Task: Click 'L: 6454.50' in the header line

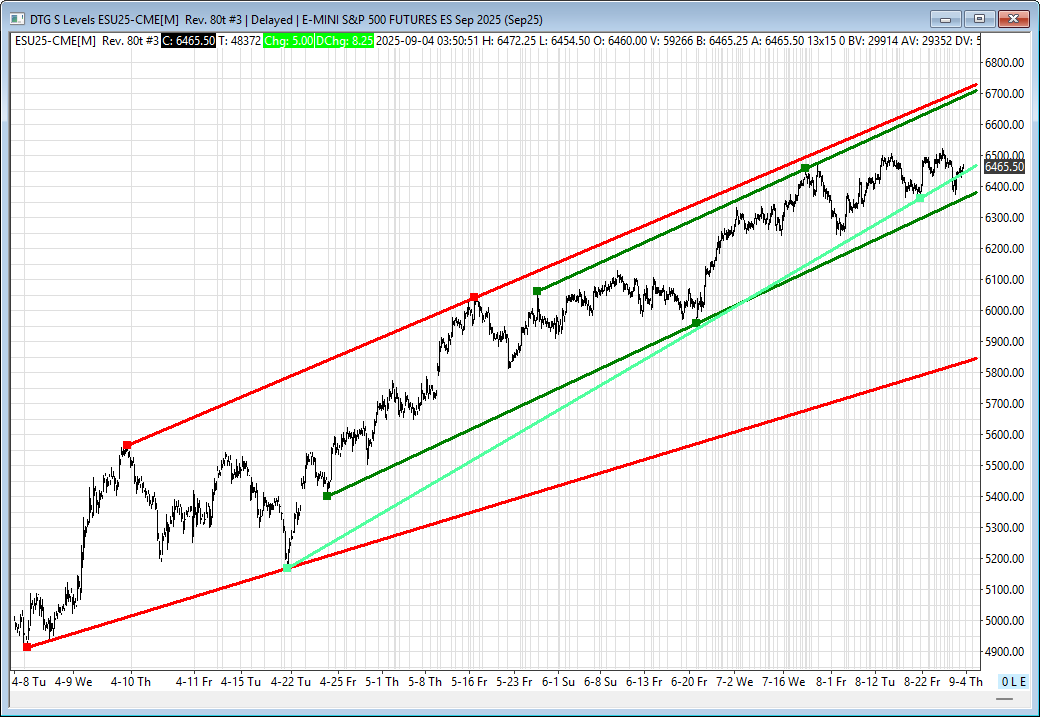Action: (x=564, y=40)
